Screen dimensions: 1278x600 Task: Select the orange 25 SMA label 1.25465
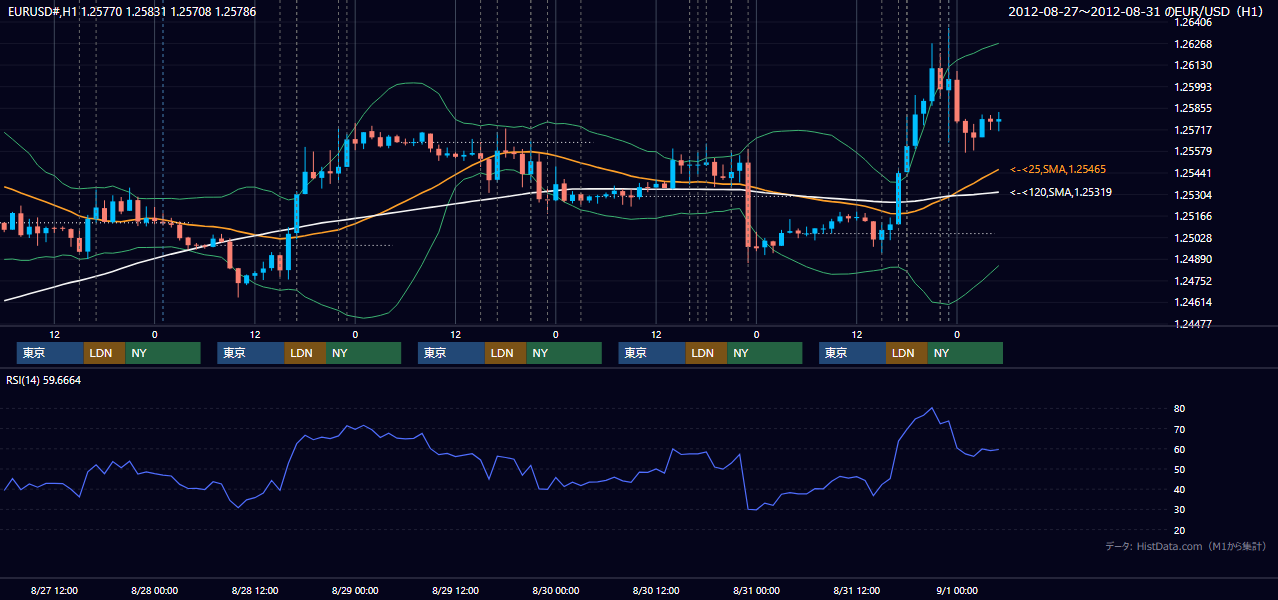tap(1058, 170)
